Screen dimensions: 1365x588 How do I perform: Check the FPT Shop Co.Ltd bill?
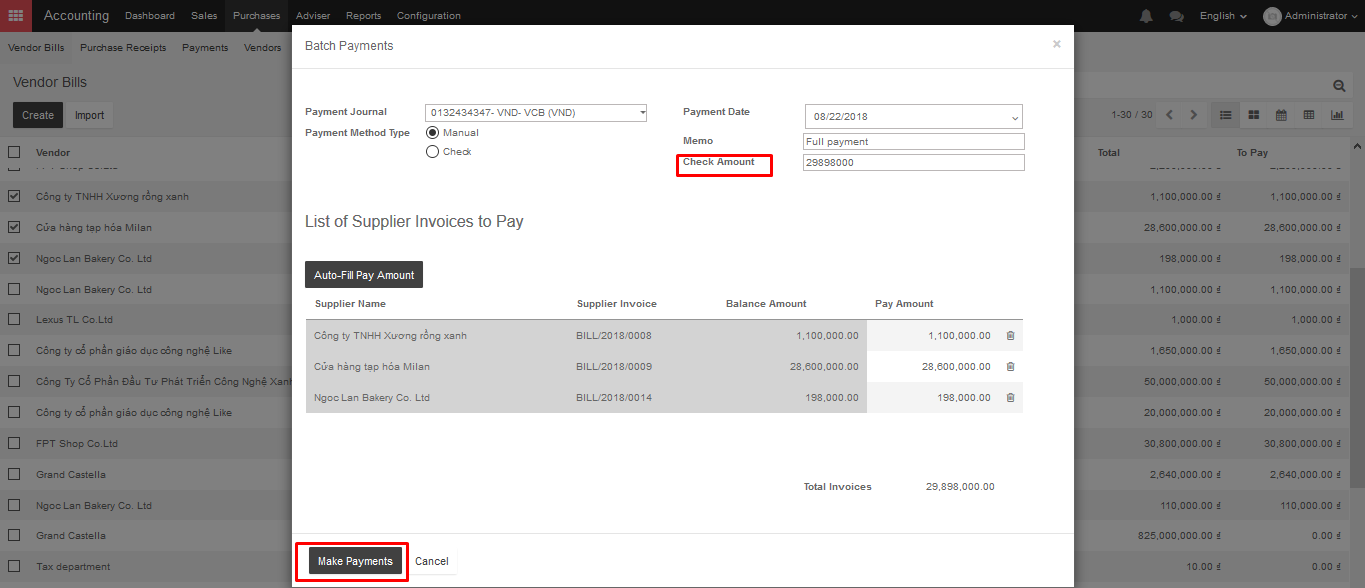point(14,443)
